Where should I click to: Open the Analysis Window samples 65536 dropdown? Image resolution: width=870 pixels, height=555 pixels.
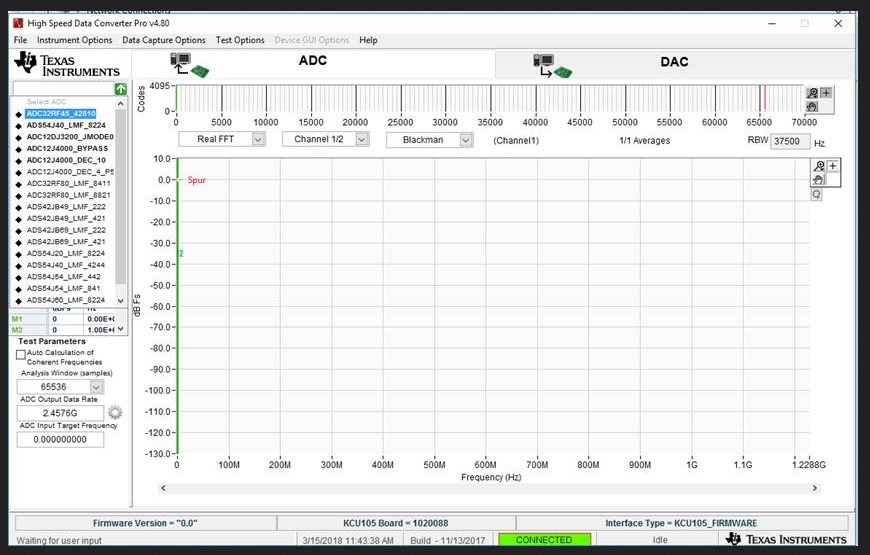pyautogui.click(x=97, y=387)
